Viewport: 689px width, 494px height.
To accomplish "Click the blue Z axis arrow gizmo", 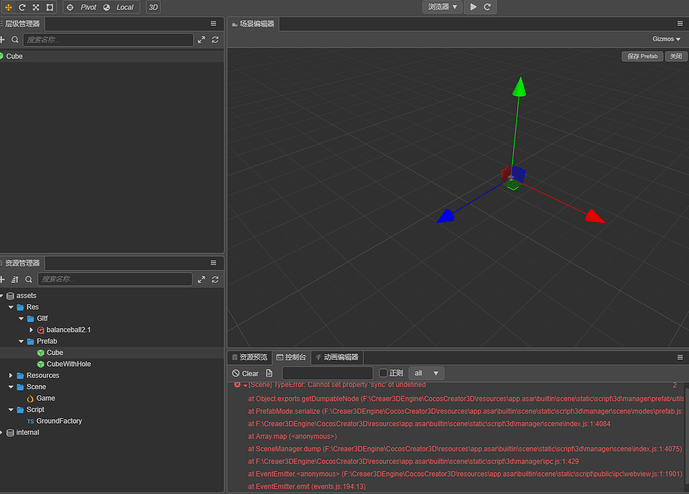I will (446, 216).
